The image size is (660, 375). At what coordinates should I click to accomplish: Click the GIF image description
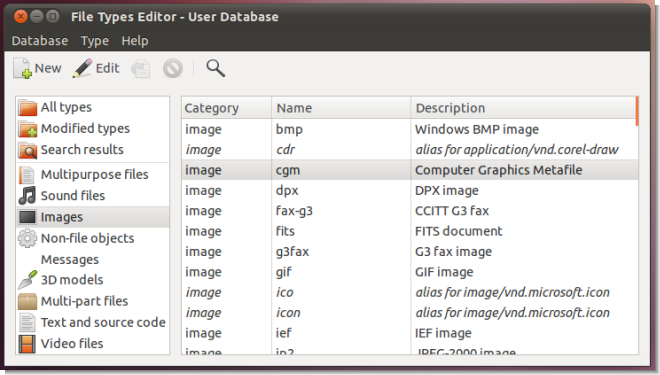[x=444, y=272]
